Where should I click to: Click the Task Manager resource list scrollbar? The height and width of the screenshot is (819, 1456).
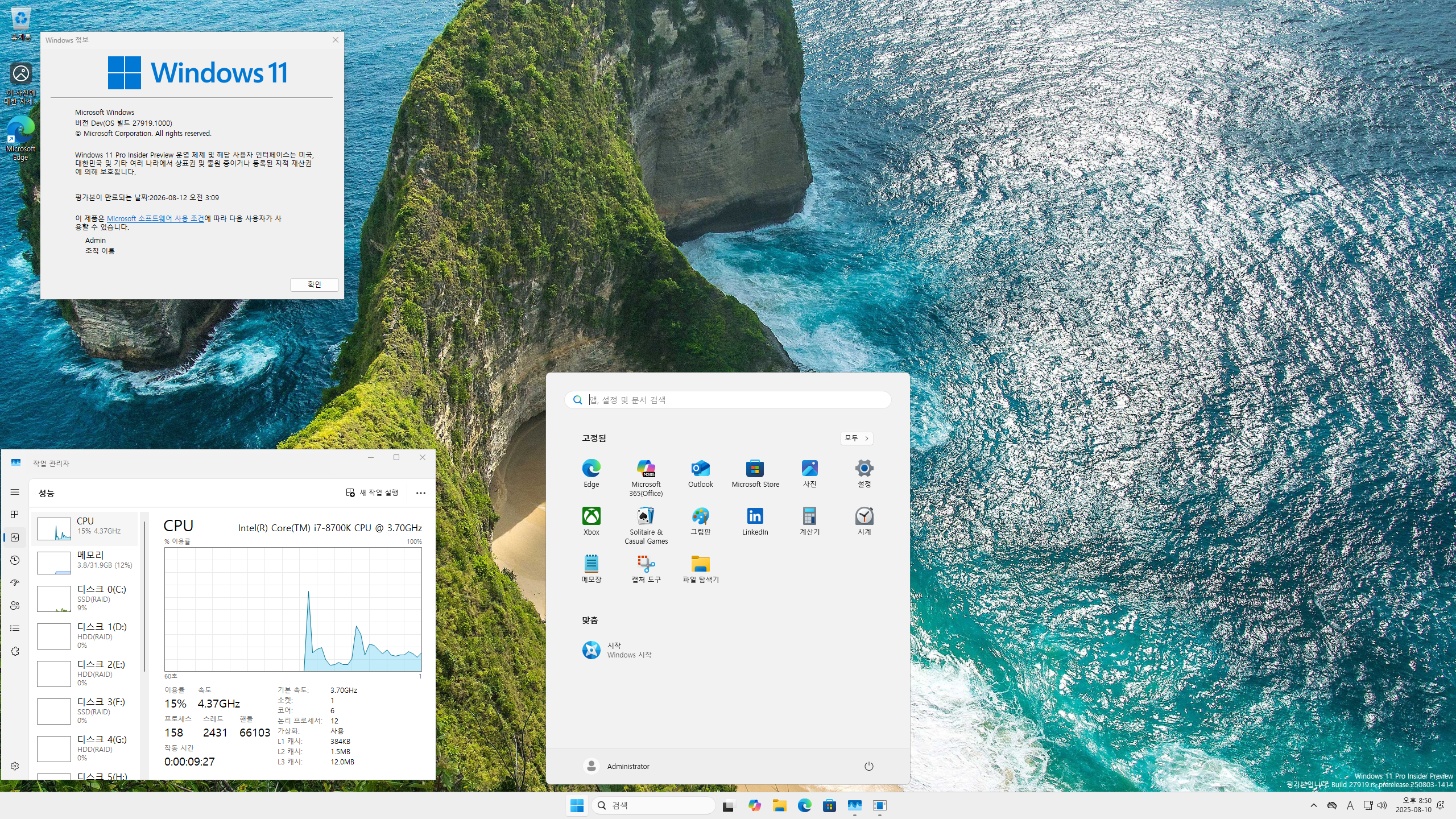pyautogui.click(x=144, y=597)
